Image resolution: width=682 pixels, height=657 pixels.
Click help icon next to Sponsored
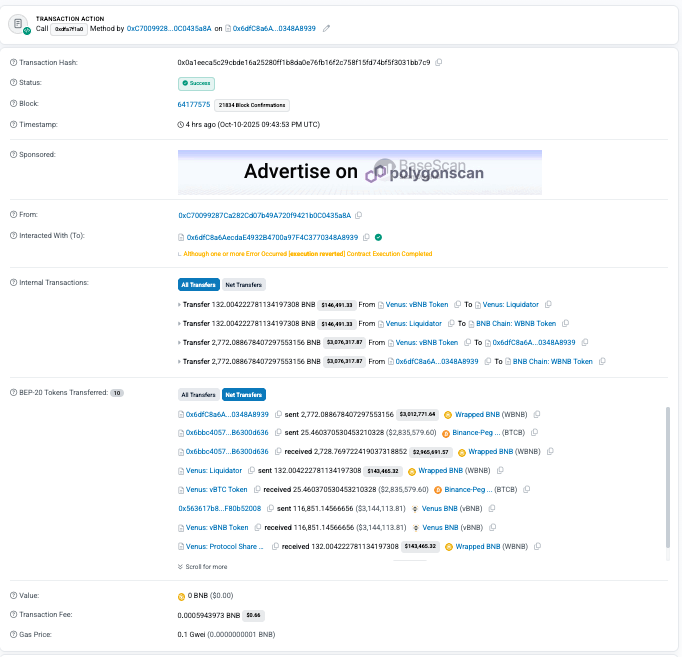13,154
